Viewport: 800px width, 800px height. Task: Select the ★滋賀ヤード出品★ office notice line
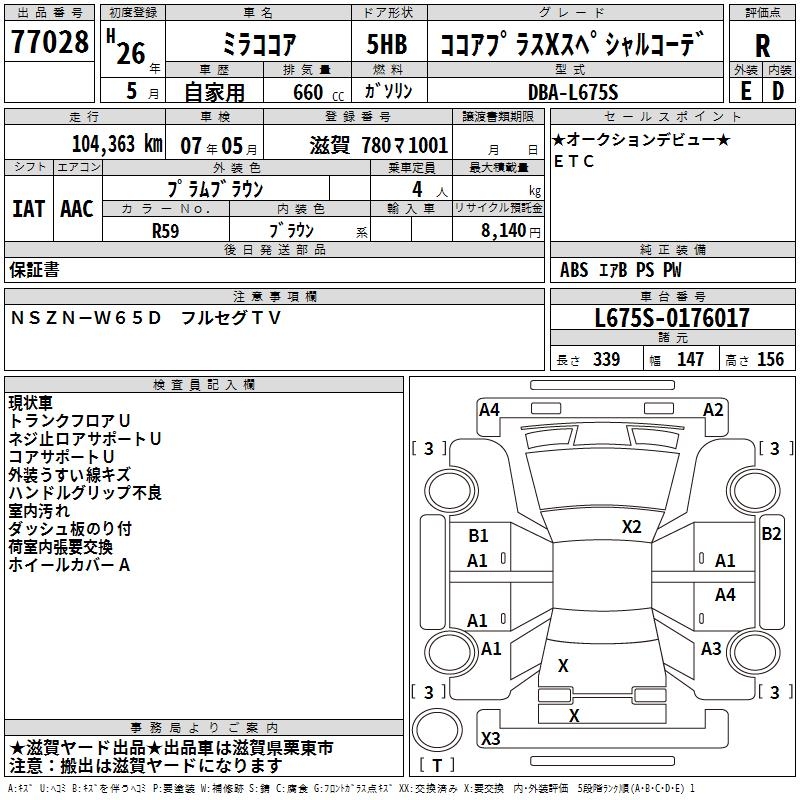[171, 748]
